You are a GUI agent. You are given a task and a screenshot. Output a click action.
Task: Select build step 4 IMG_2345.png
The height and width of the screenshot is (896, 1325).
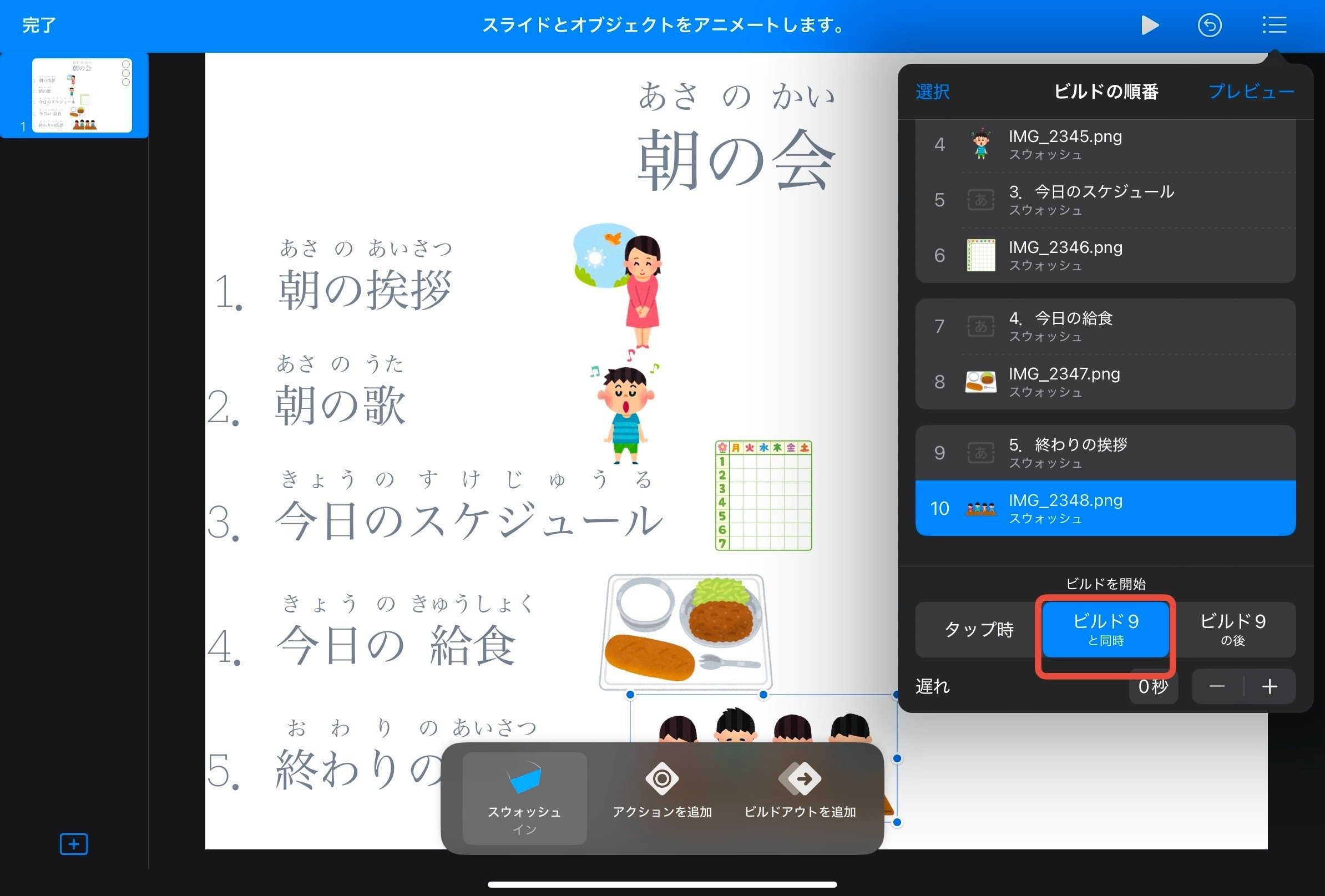(1083, 144)
